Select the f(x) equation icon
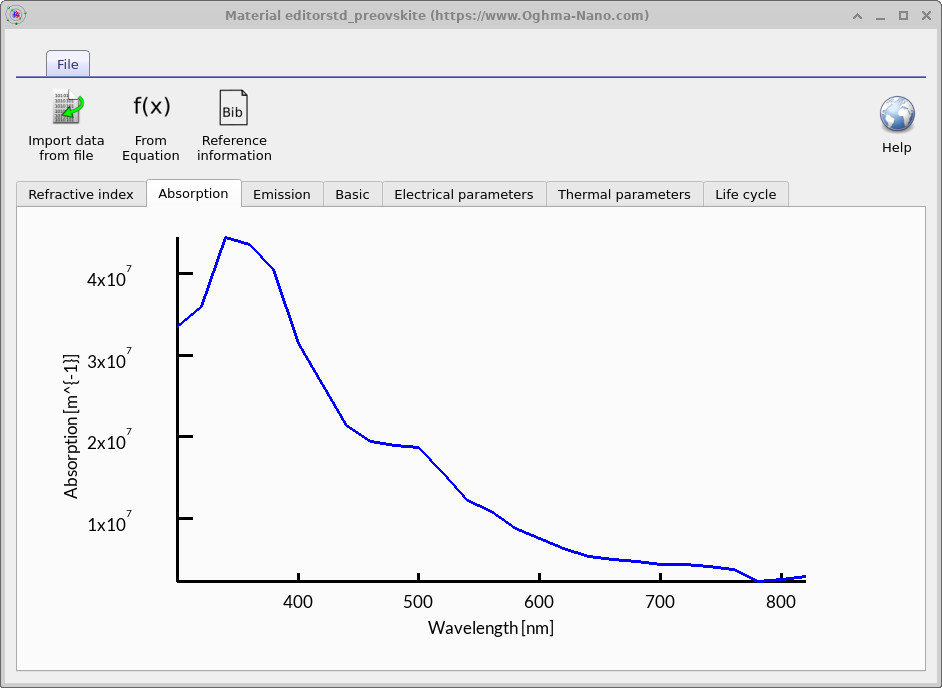 pyautogui.click(x=151, y=105)
